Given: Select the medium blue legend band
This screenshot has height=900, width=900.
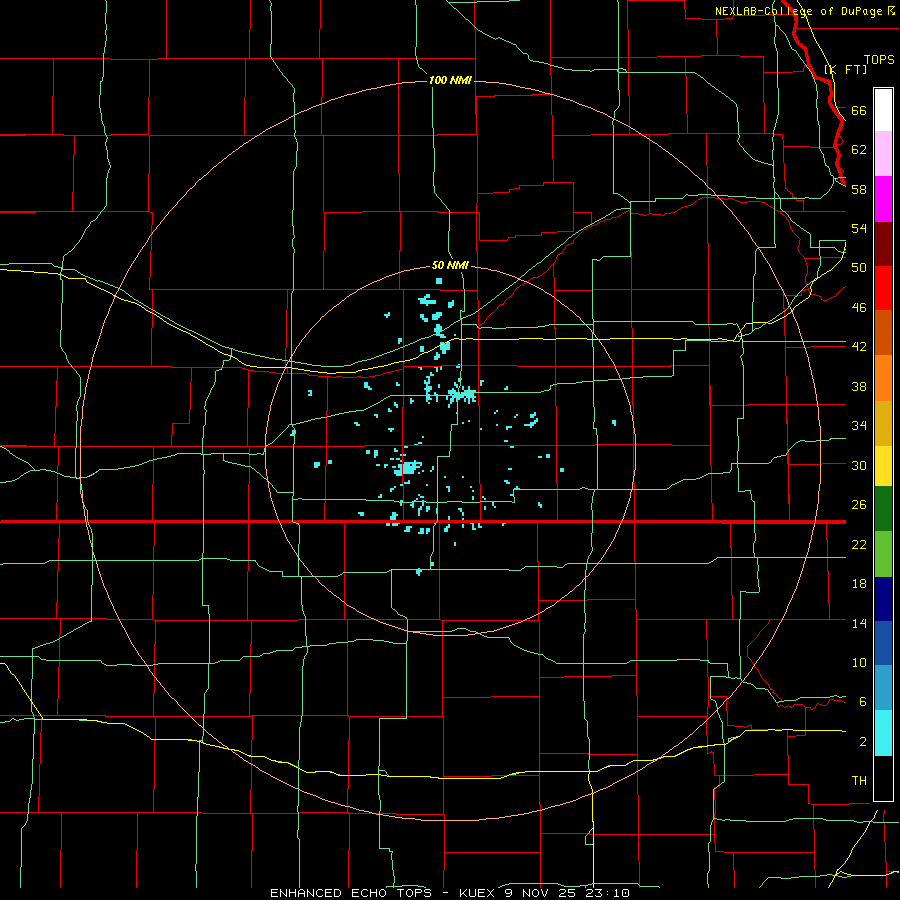Looking at the screenshot, I should click(x=883, y=643).
